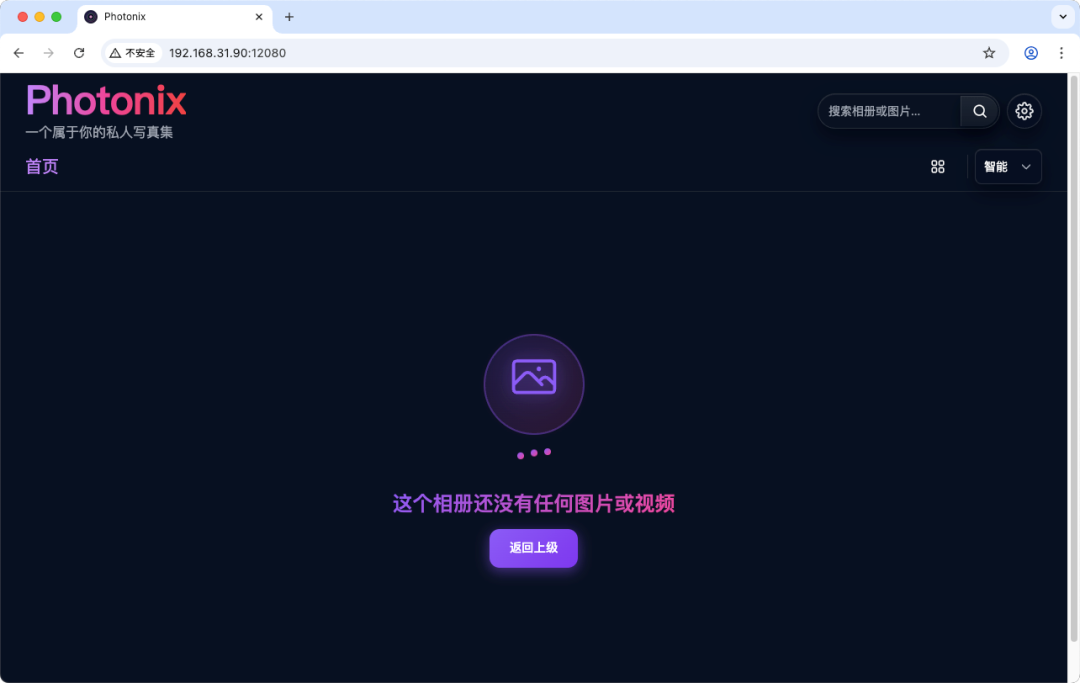The height and width of the screenshot is (683, 1080).
Task: Switch to grid view layout icon
Action: coord(937,167)
